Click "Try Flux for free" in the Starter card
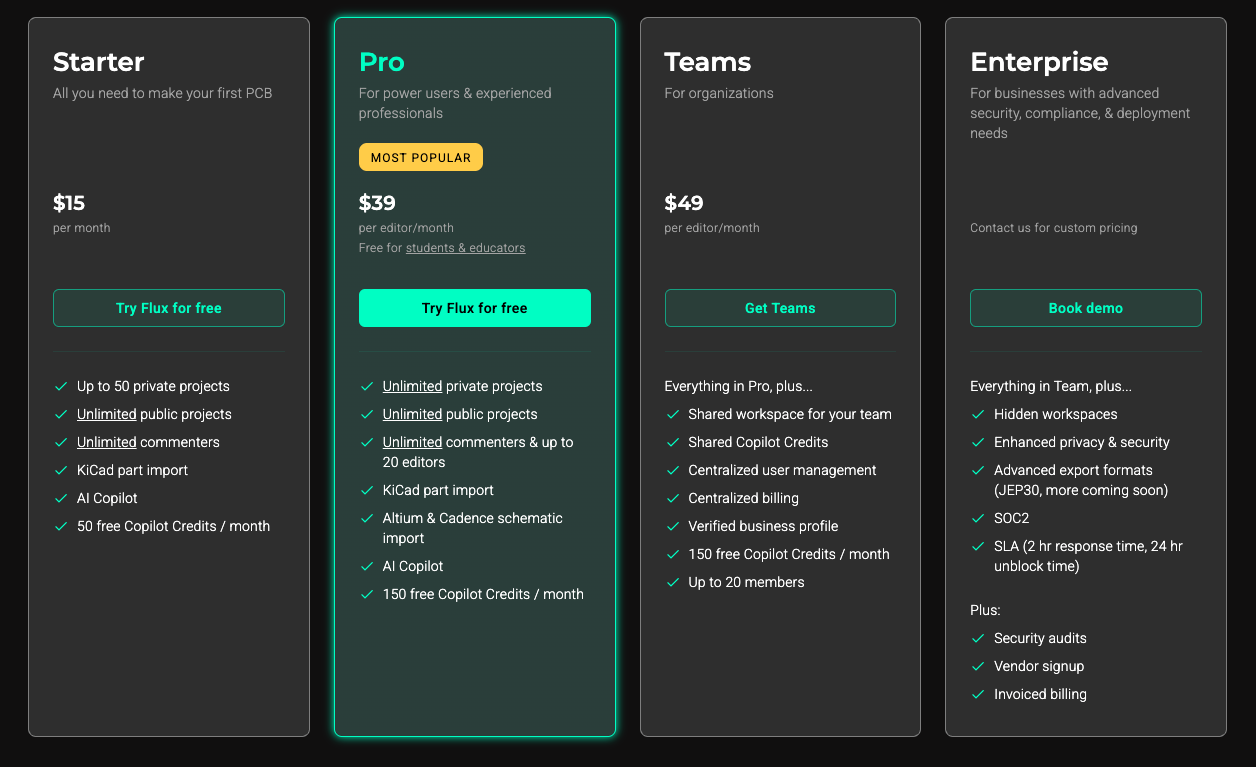Viewport: 1256px width, 767px height. coord(169,308)
